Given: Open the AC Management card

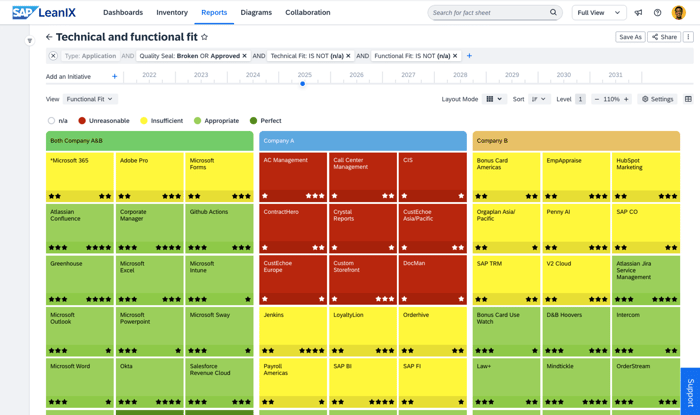Looking at the screenshot, I should [x=293, y=177].
